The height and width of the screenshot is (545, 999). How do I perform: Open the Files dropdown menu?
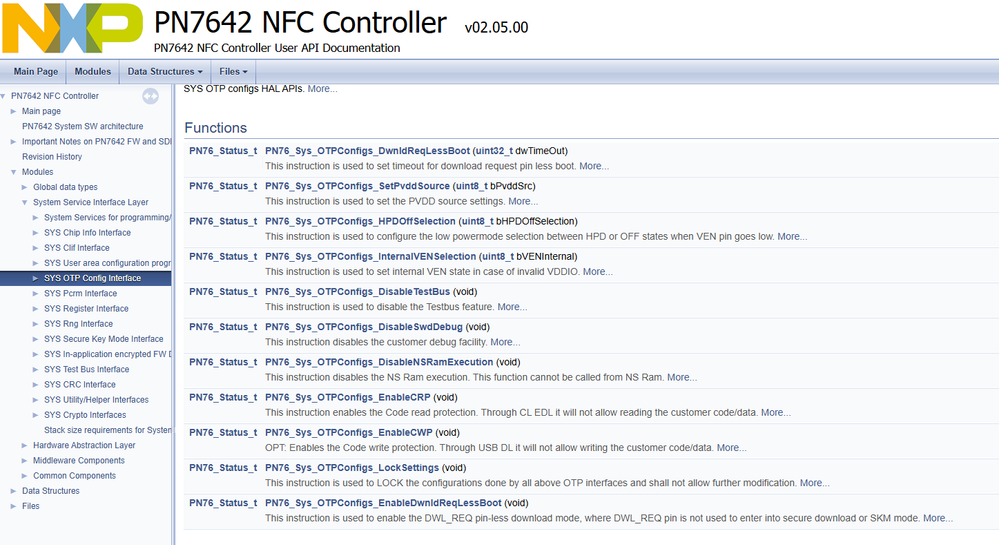tap(233, 71)
